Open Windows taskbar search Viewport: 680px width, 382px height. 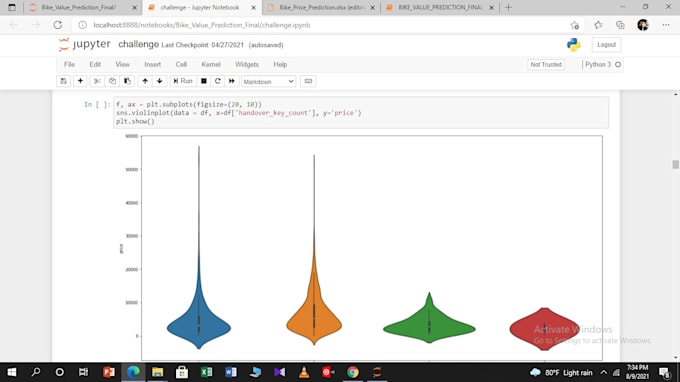36,372
